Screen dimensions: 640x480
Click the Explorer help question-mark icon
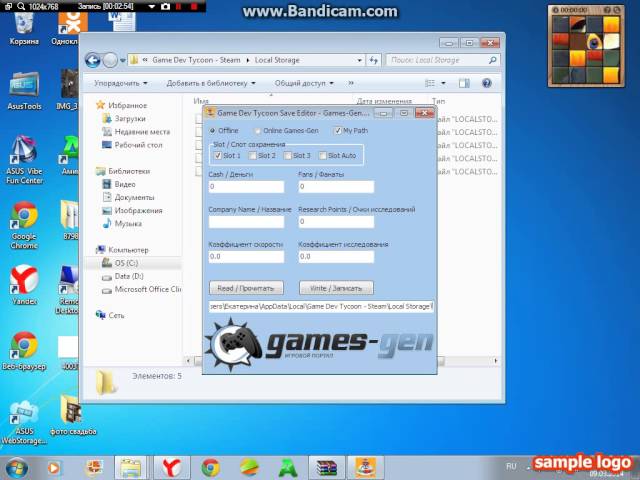pos(486,83)
